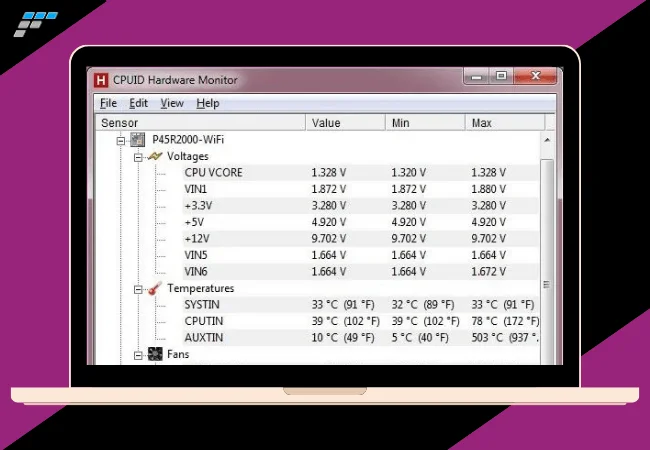The image size is (650, 450).
Task: Open the Edit menu
Action: click(138, 103)
